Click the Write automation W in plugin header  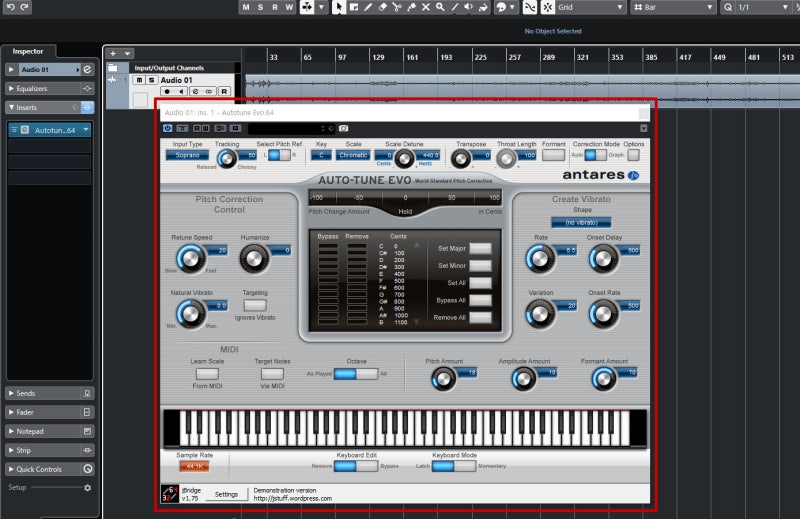click(x=205, y=128)
